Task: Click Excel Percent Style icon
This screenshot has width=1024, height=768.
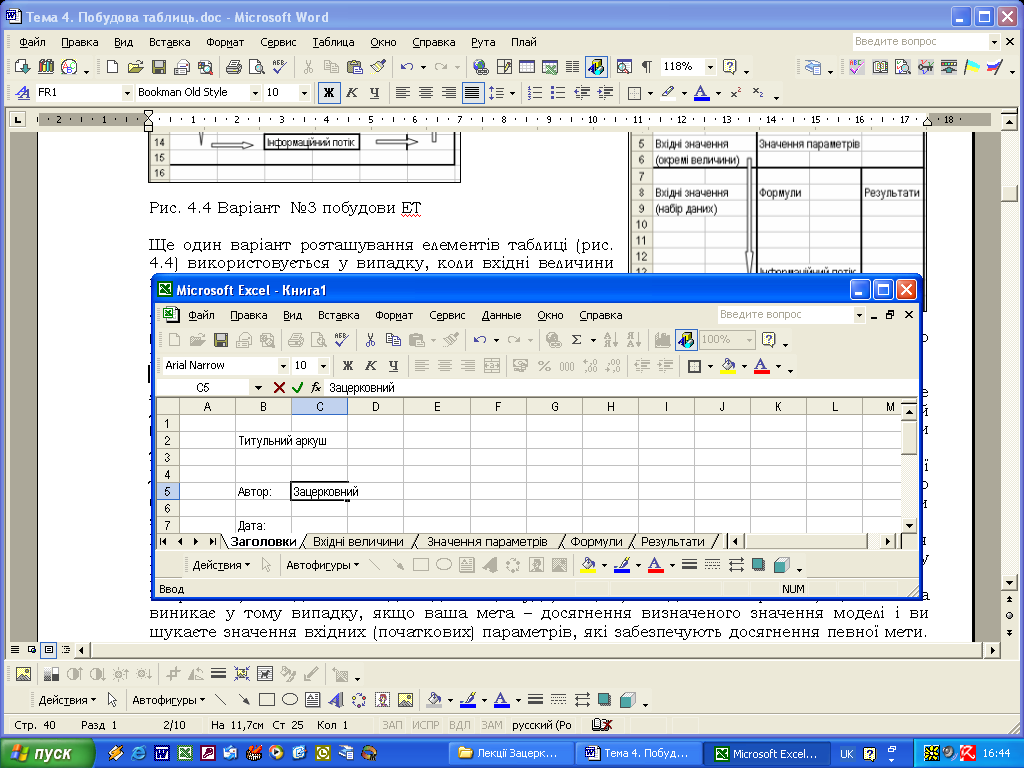Action: (544, 366)
